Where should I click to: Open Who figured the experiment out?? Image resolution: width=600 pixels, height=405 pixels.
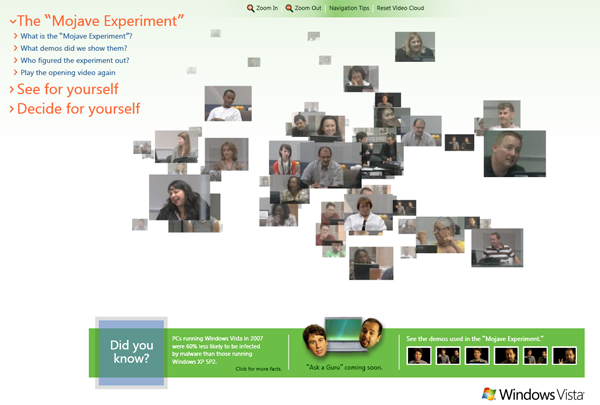click(75, 60)
